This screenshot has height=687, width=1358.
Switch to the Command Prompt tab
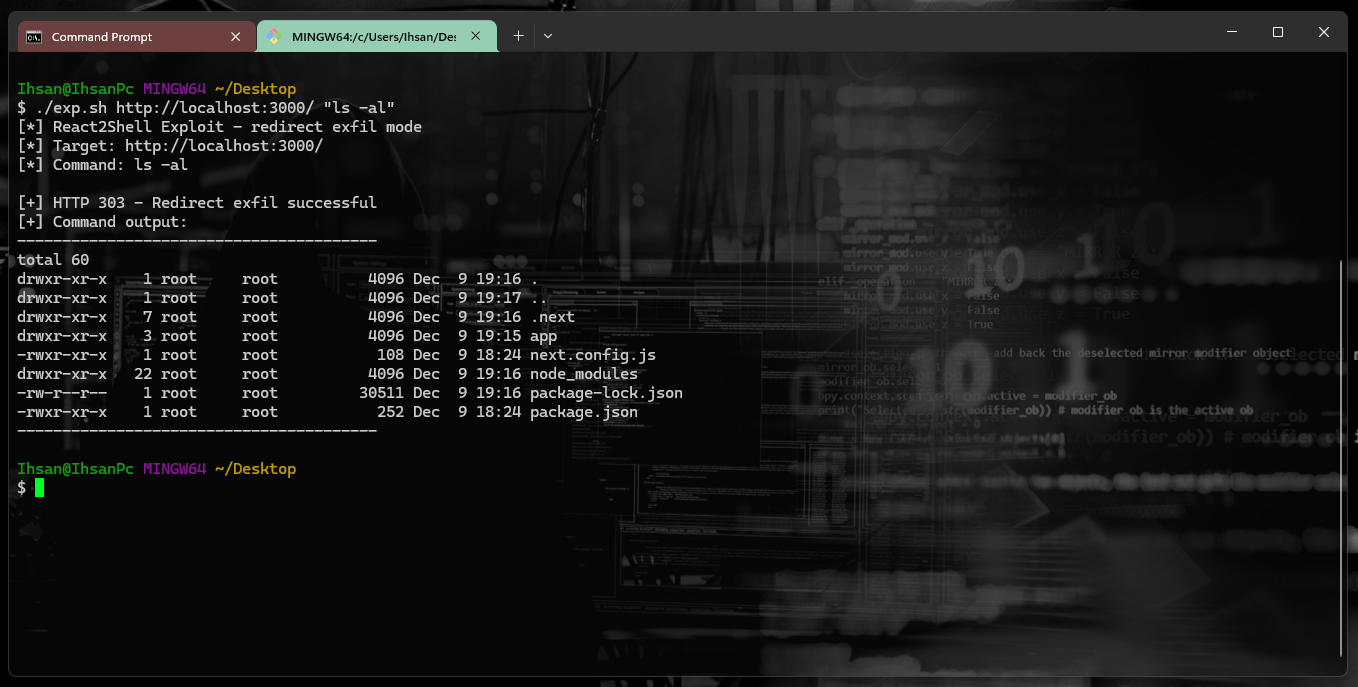pyautogui.click(x=135, y=37)
